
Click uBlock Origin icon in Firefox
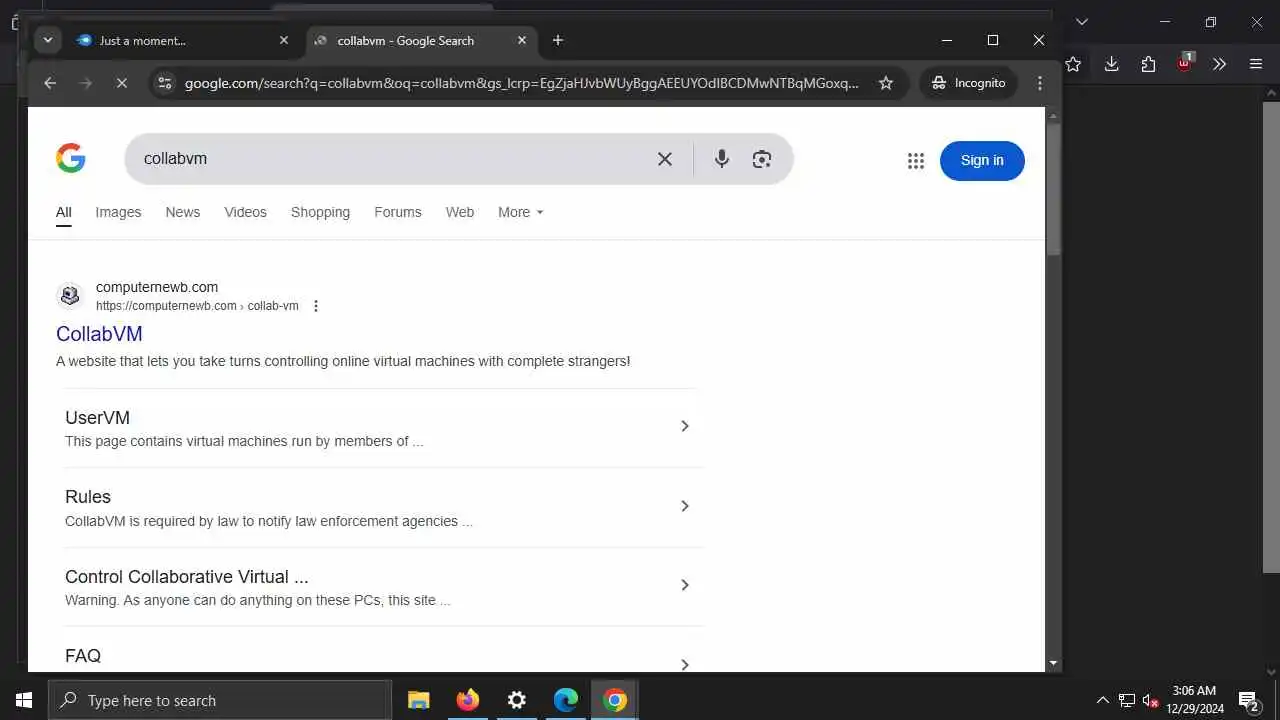pos(1184,63)
